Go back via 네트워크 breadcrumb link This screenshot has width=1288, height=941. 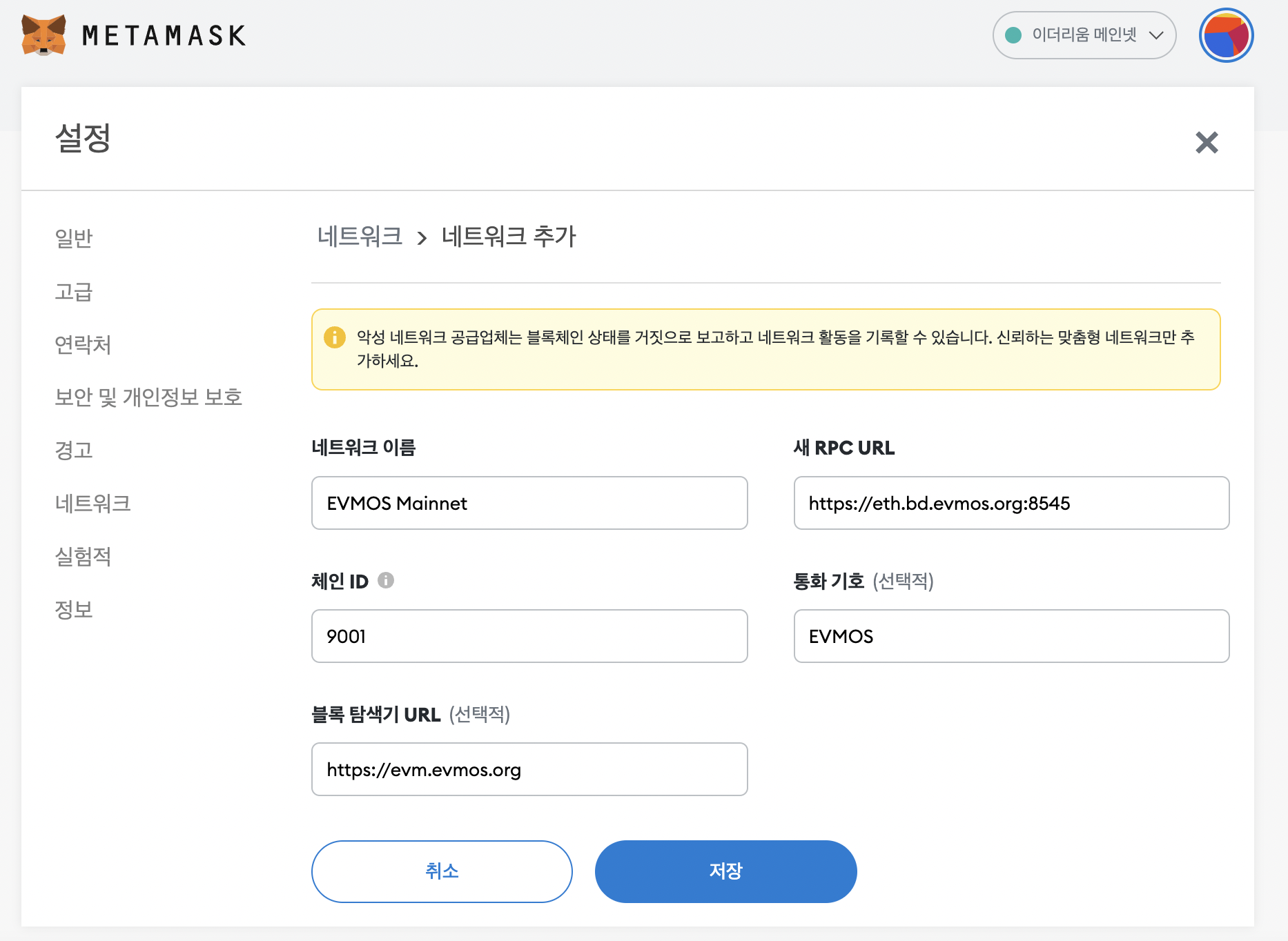[360, 237]
